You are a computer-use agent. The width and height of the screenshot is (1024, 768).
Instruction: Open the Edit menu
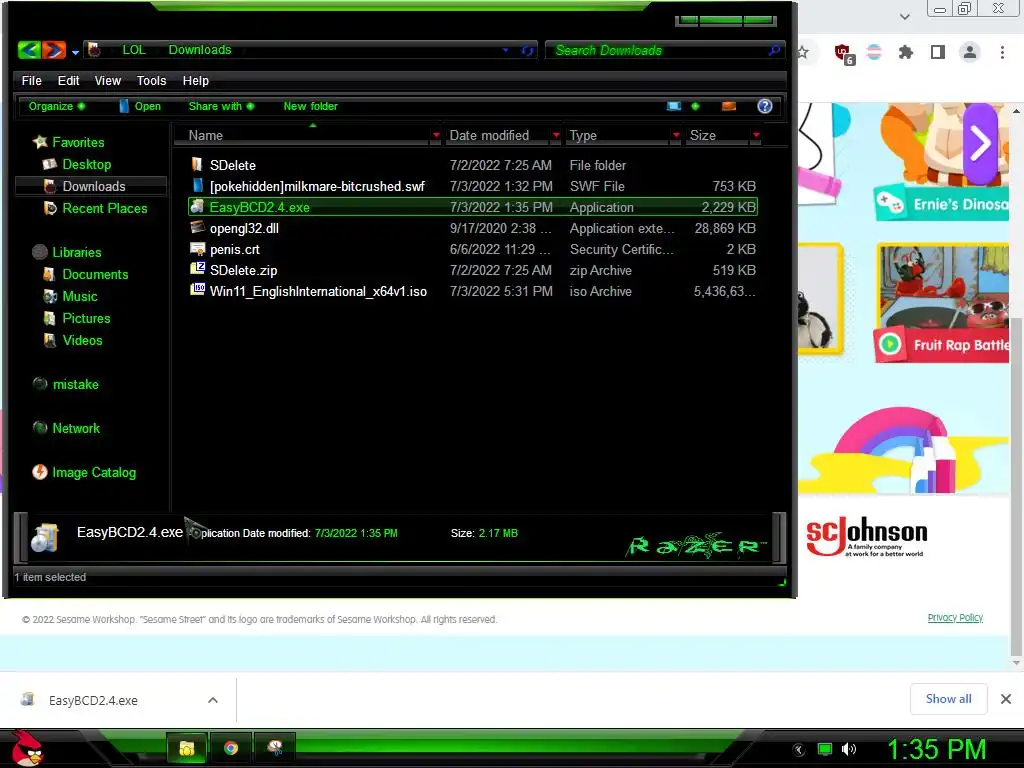click(x=68, y=80)
